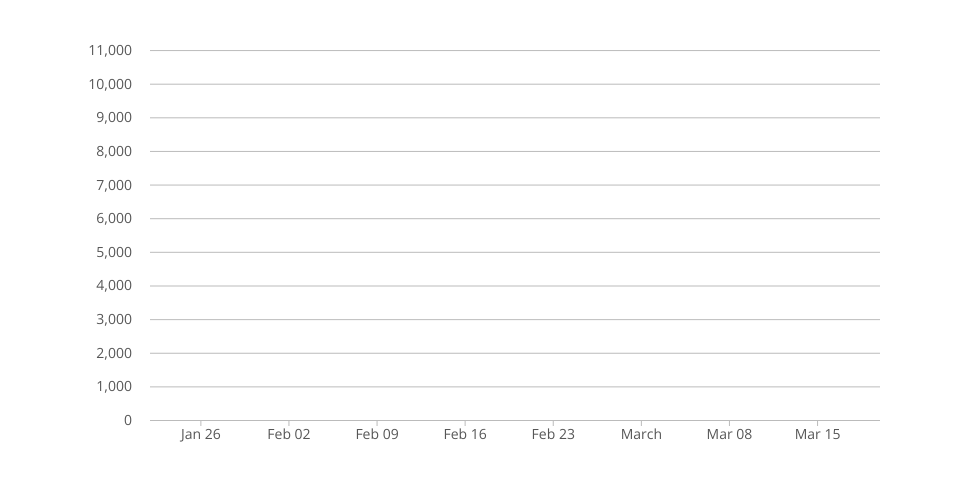Click the Mar 08 date label
This screenshot has height=500, width=960.
pyautogui.click(x=729, y=434)
